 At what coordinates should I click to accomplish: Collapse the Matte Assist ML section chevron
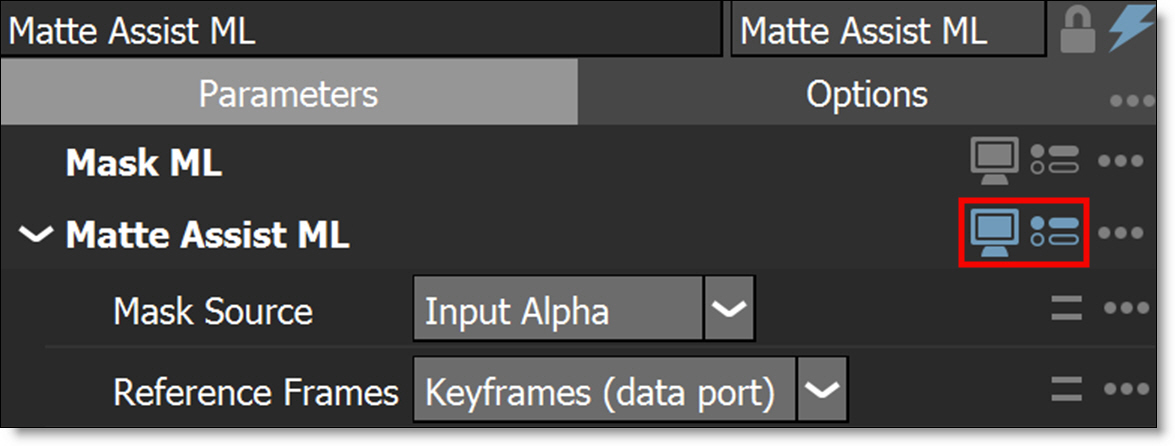pyautogui.click(x=37, y=235)
